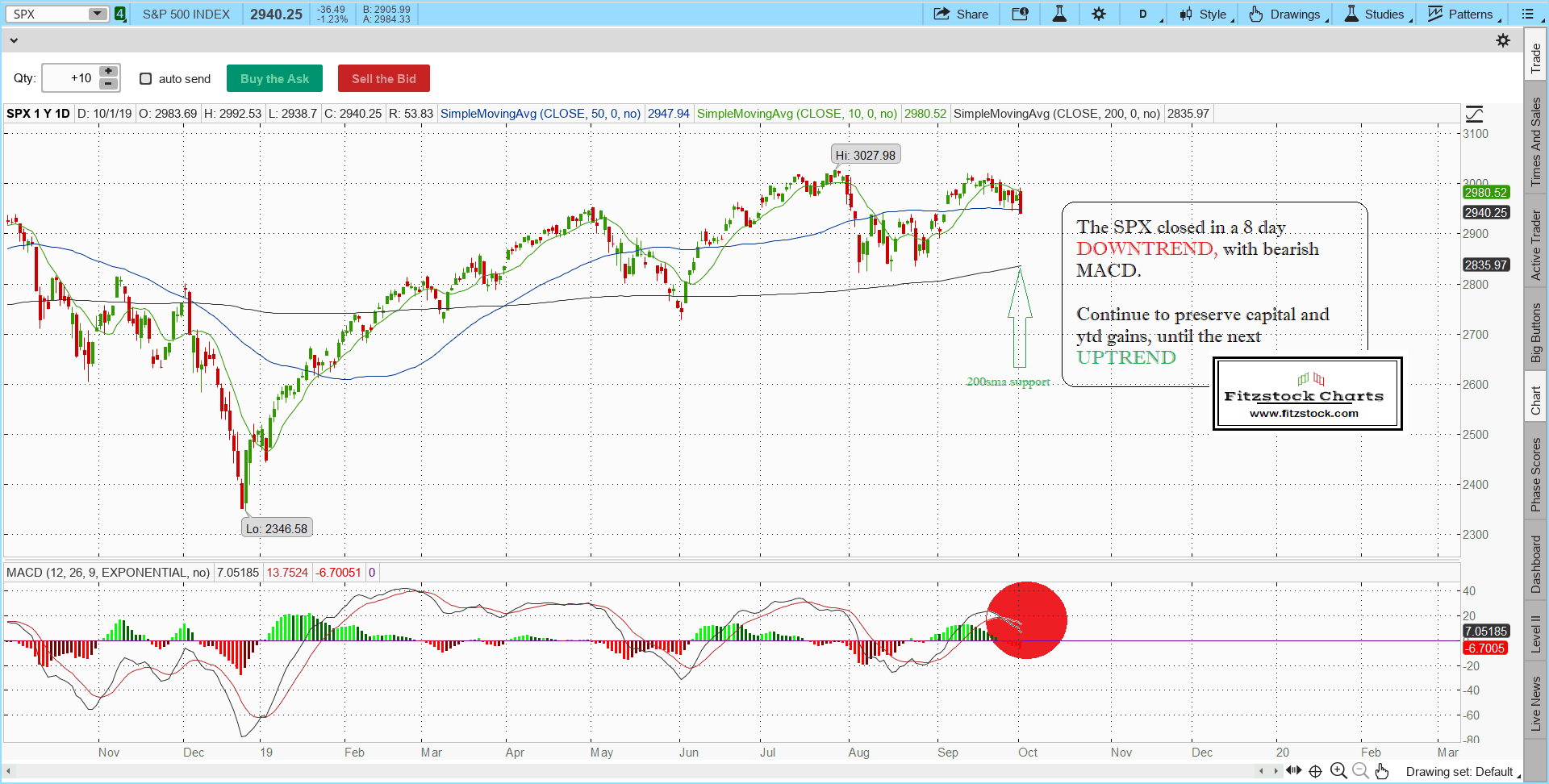The width and height of the screenshot is (1549, 784).
Task: Open the Style dropdown menu
Action: pos(1206,14)
